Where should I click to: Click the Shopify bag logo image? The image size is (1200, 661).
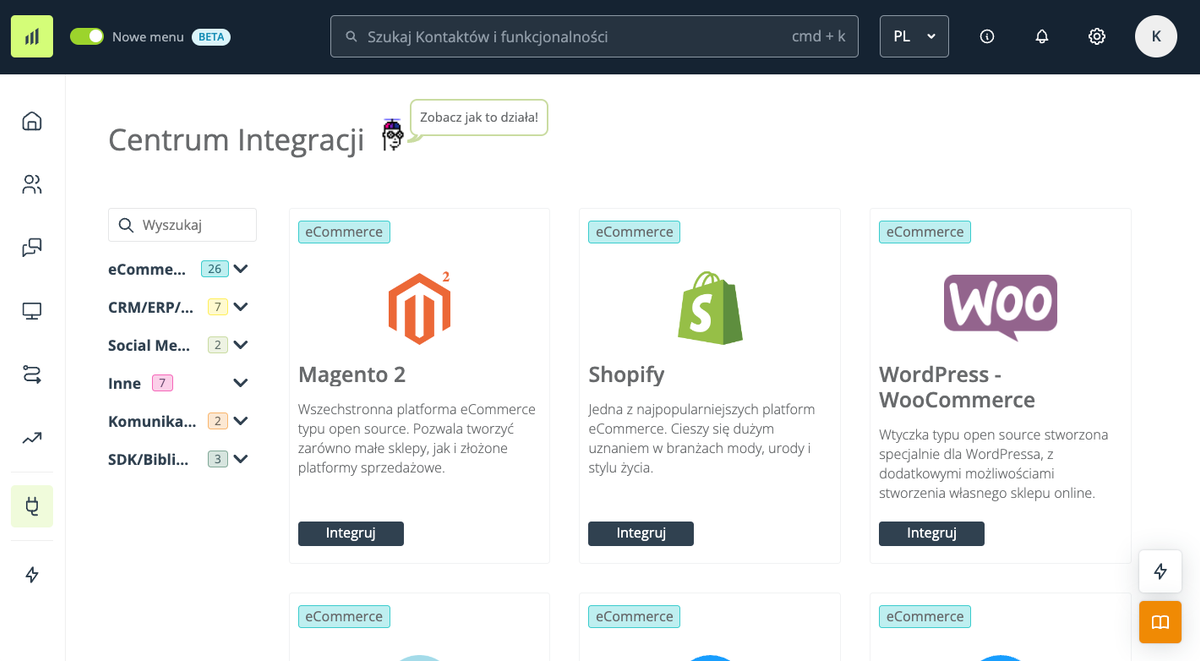710,307
